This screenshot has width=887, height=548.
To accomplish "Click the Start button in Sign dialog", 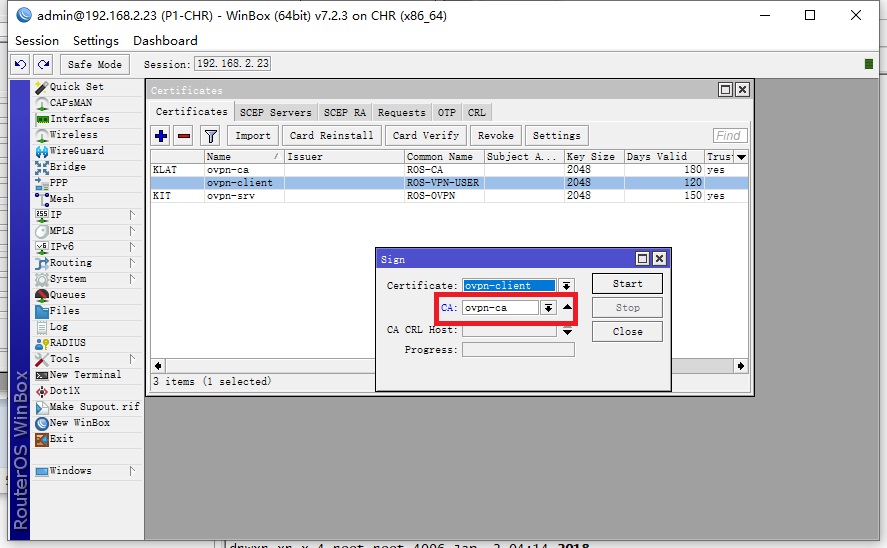I will (x=627, y=284).
